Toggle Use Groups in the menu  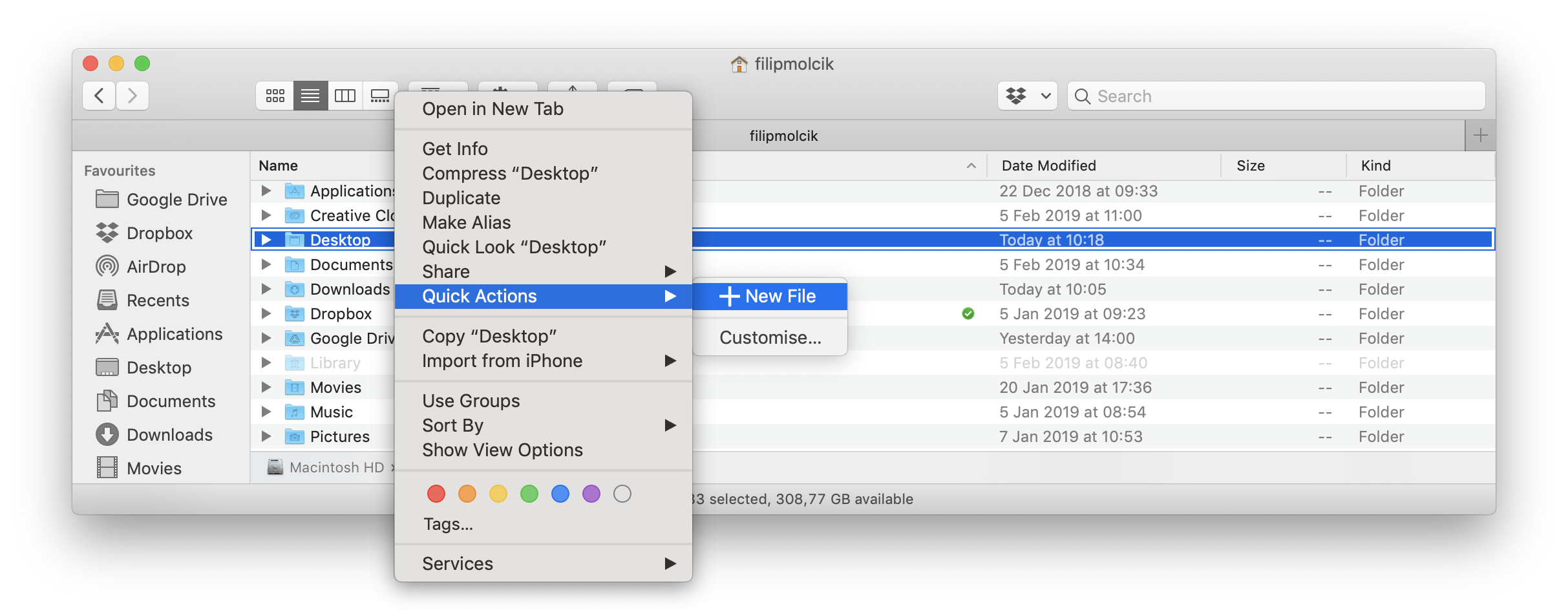[471, 400]
